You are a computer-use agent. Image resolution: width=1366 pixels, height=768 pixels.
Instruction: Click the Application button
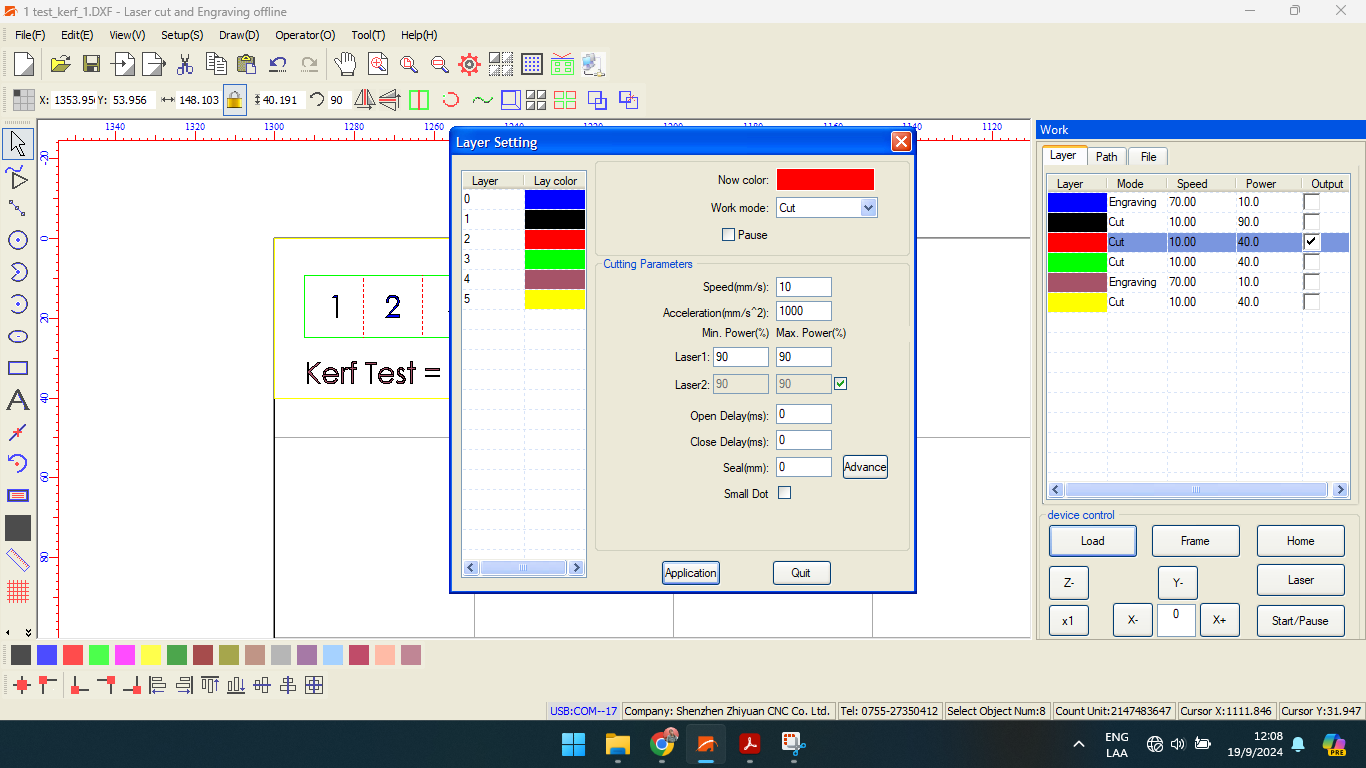[x=690, y=573]
